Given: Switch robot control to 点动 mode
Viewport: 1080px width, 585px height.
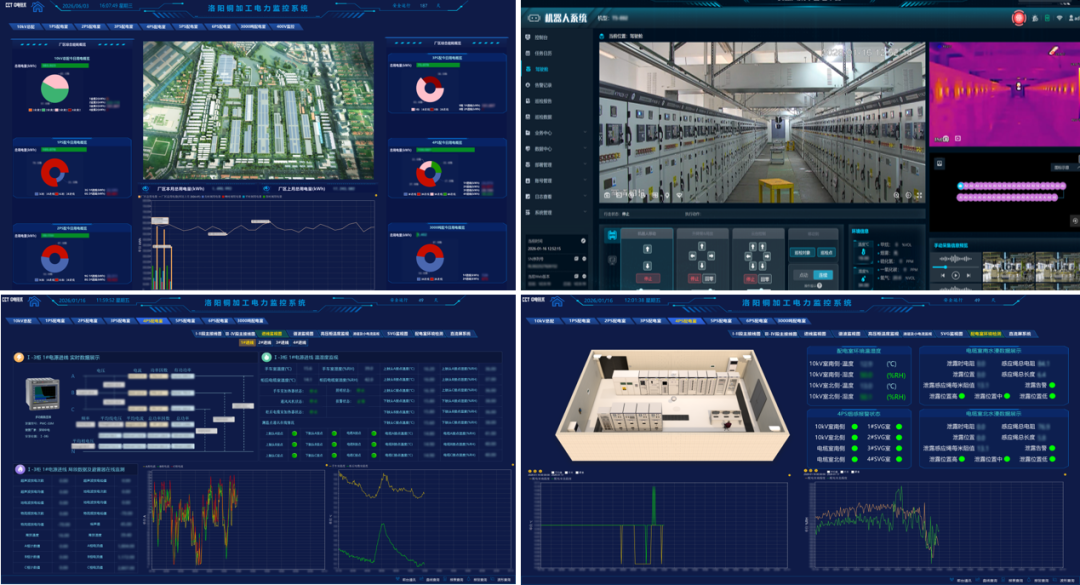Looking at the screenshot, I should coord(803,275).
